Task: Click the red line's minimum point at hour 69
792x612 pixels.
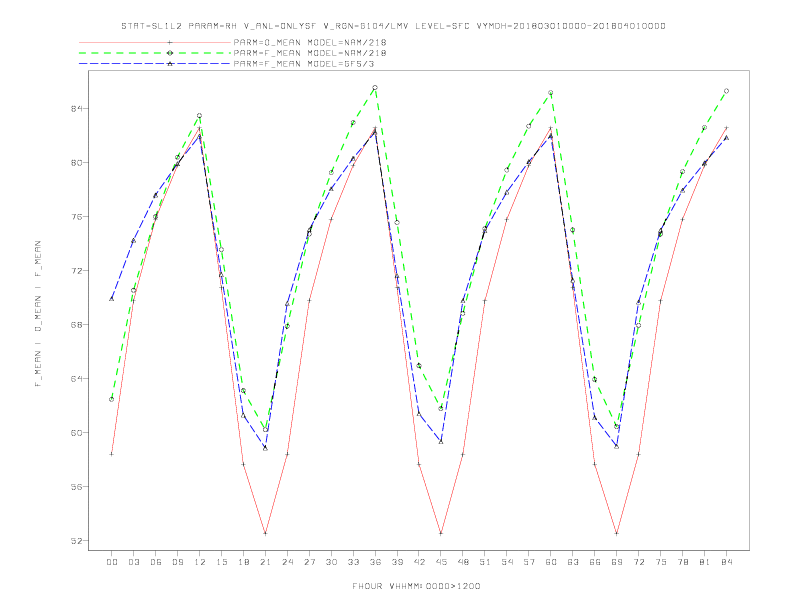Action: coord(617,533)
